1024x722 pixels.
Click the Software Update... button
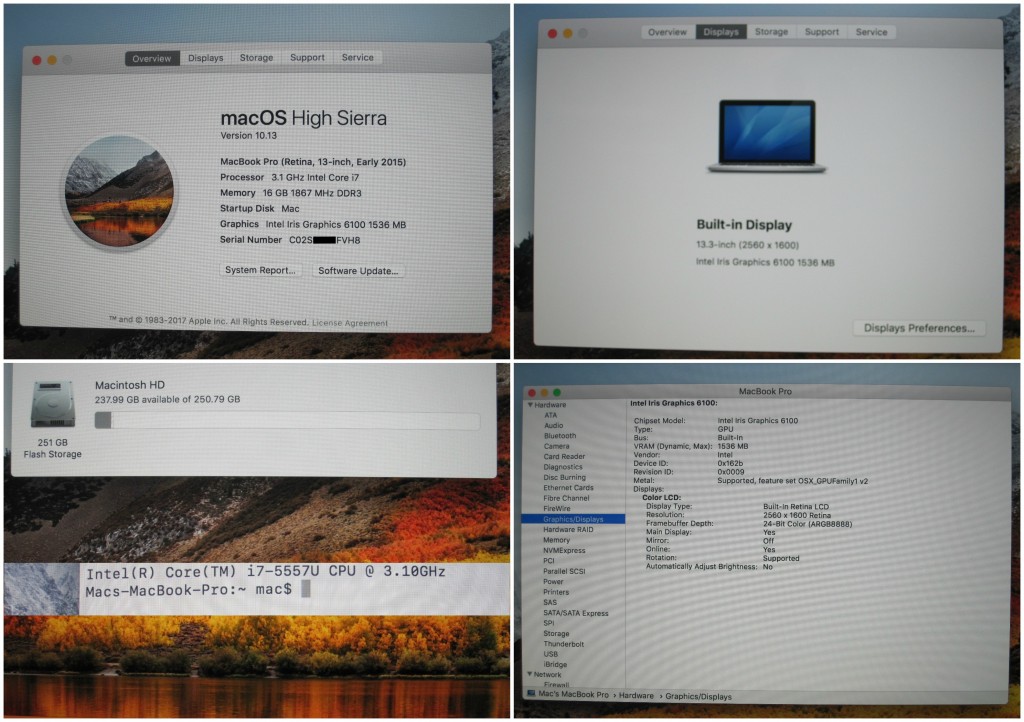(358, 271)
